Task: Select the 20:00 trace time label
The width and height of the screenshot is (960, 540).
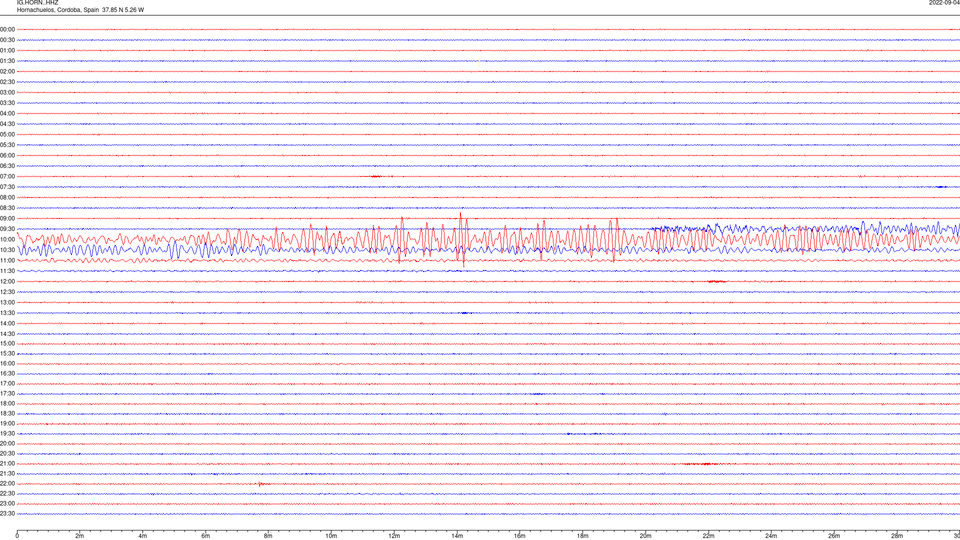Action: click(x=7, y=444)
